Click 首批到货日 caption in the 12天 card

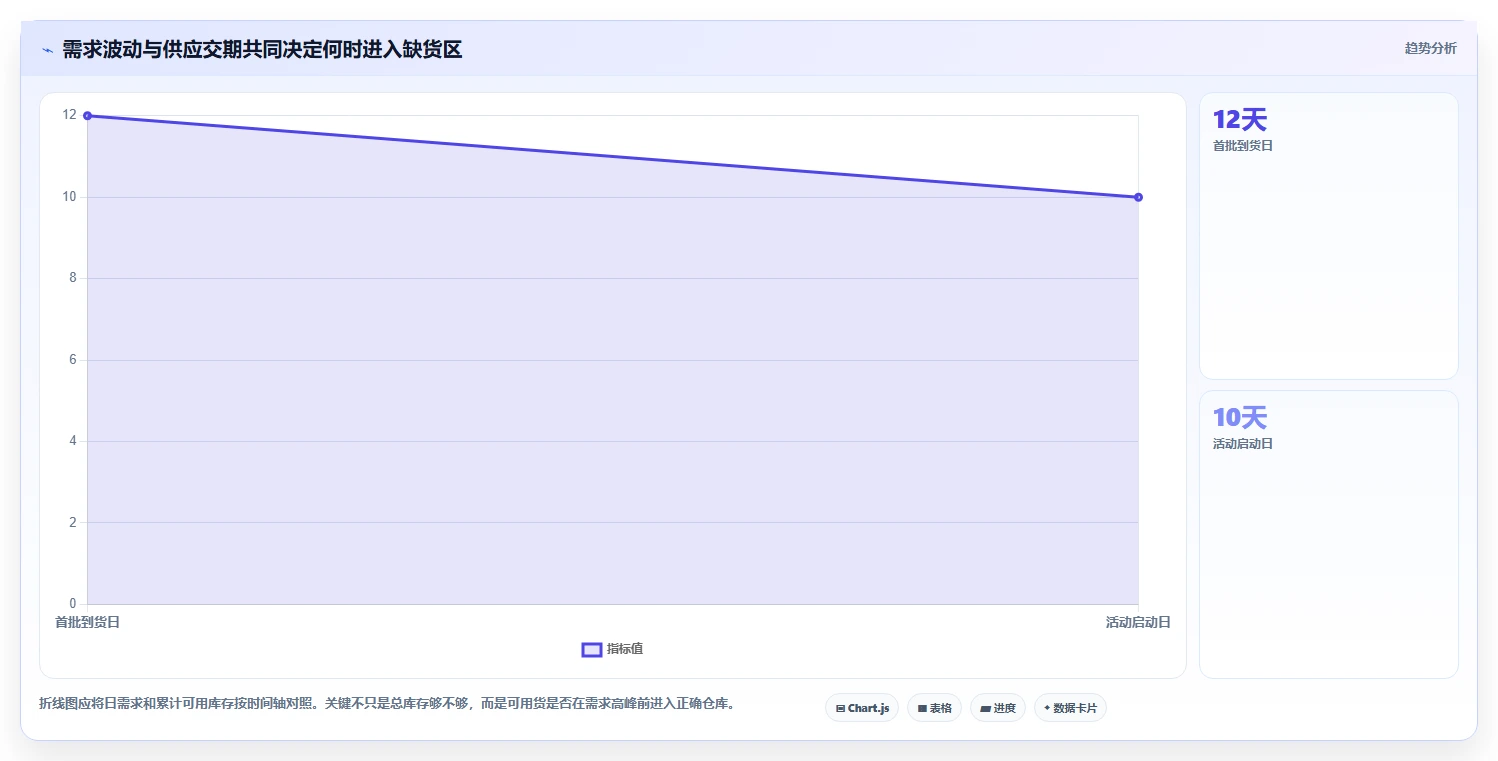1243,146
